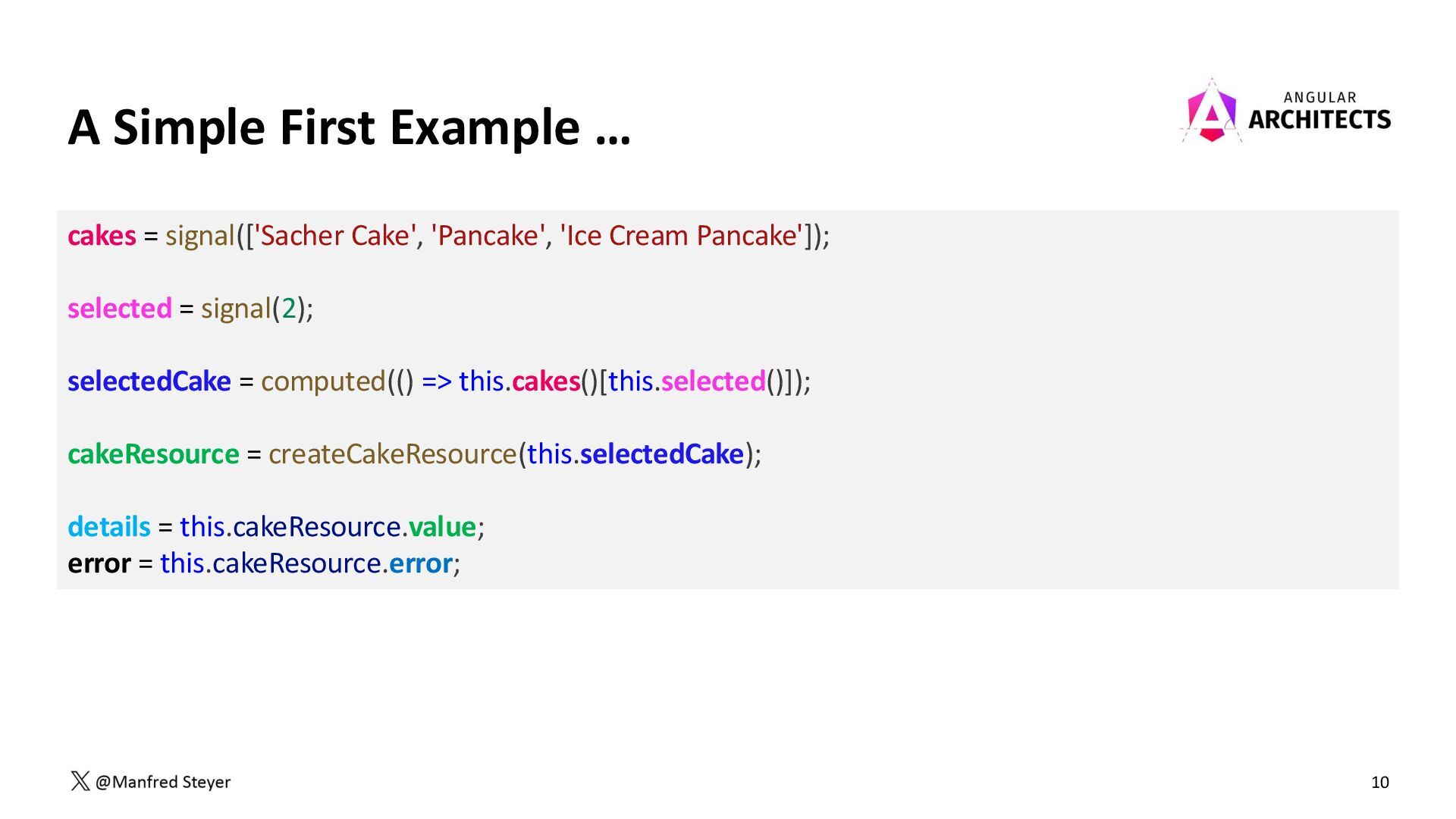The height and width of the screenshot is (819, 1456).
Task: Click the @Manfred Steyer handle text
Action: [163, 782]
